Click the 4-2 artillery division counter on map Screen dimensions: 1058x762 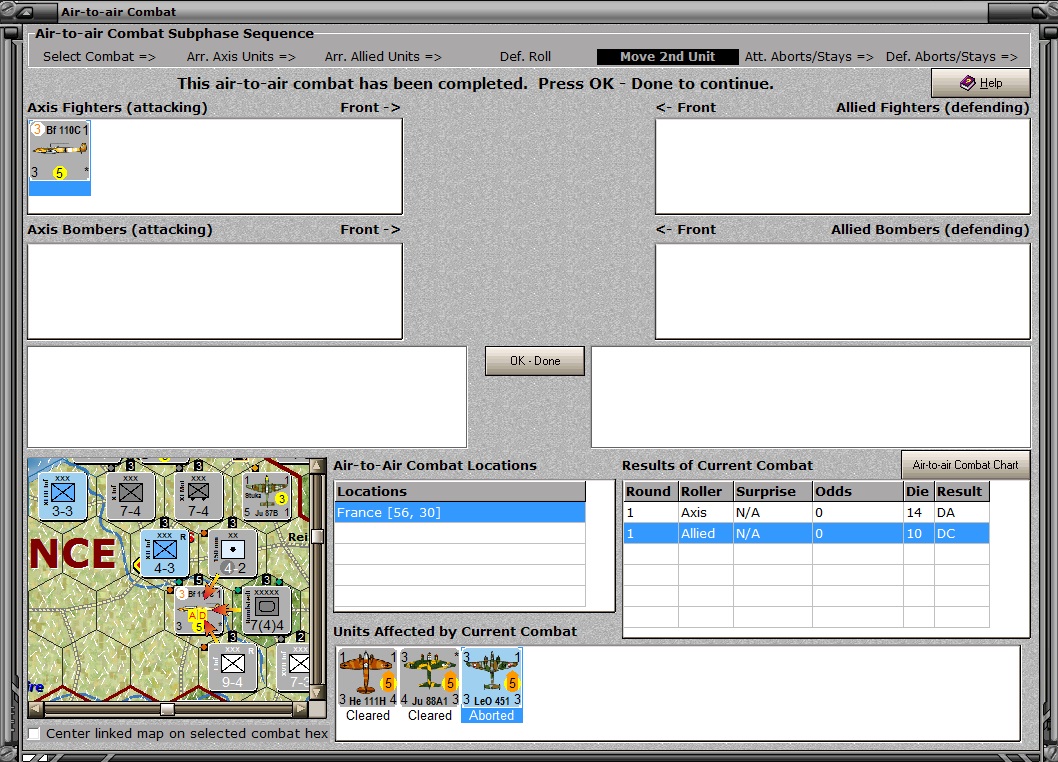click(233, 553)
